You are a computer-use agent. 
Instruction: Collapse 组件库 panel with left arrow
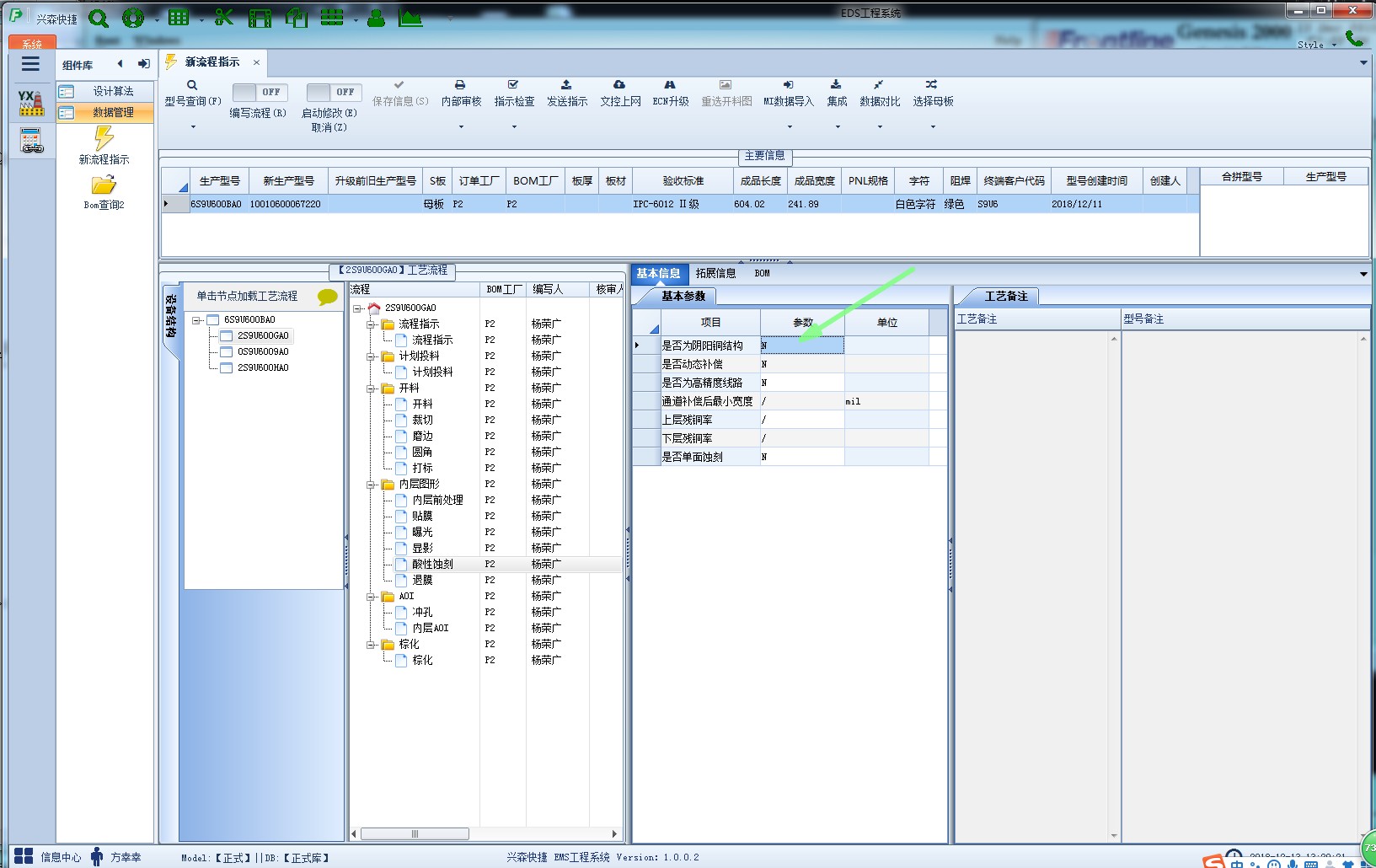point(120,64)
